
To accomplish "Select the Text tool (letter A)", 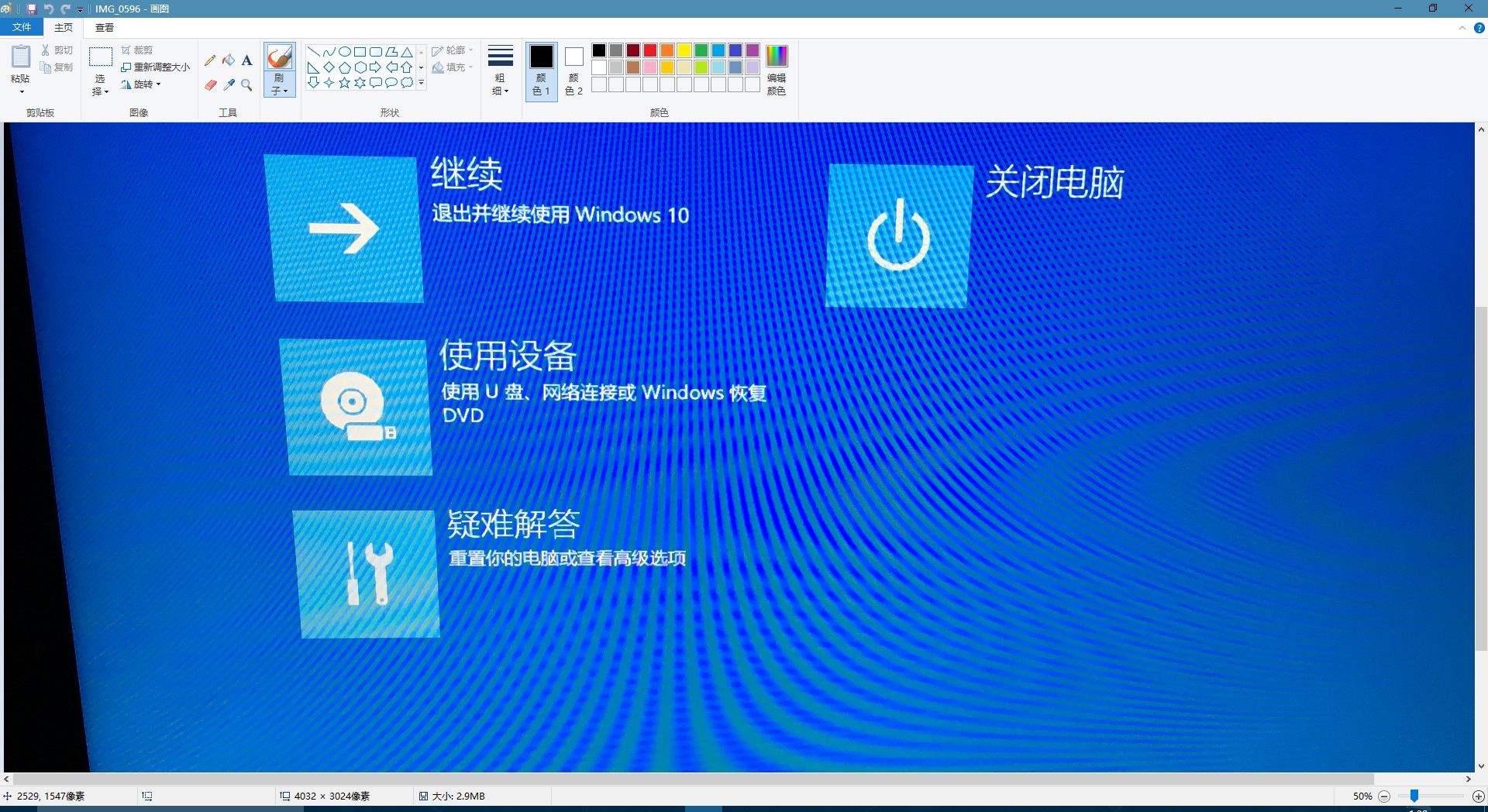I will pyautogui.click(x=247, y=60).
